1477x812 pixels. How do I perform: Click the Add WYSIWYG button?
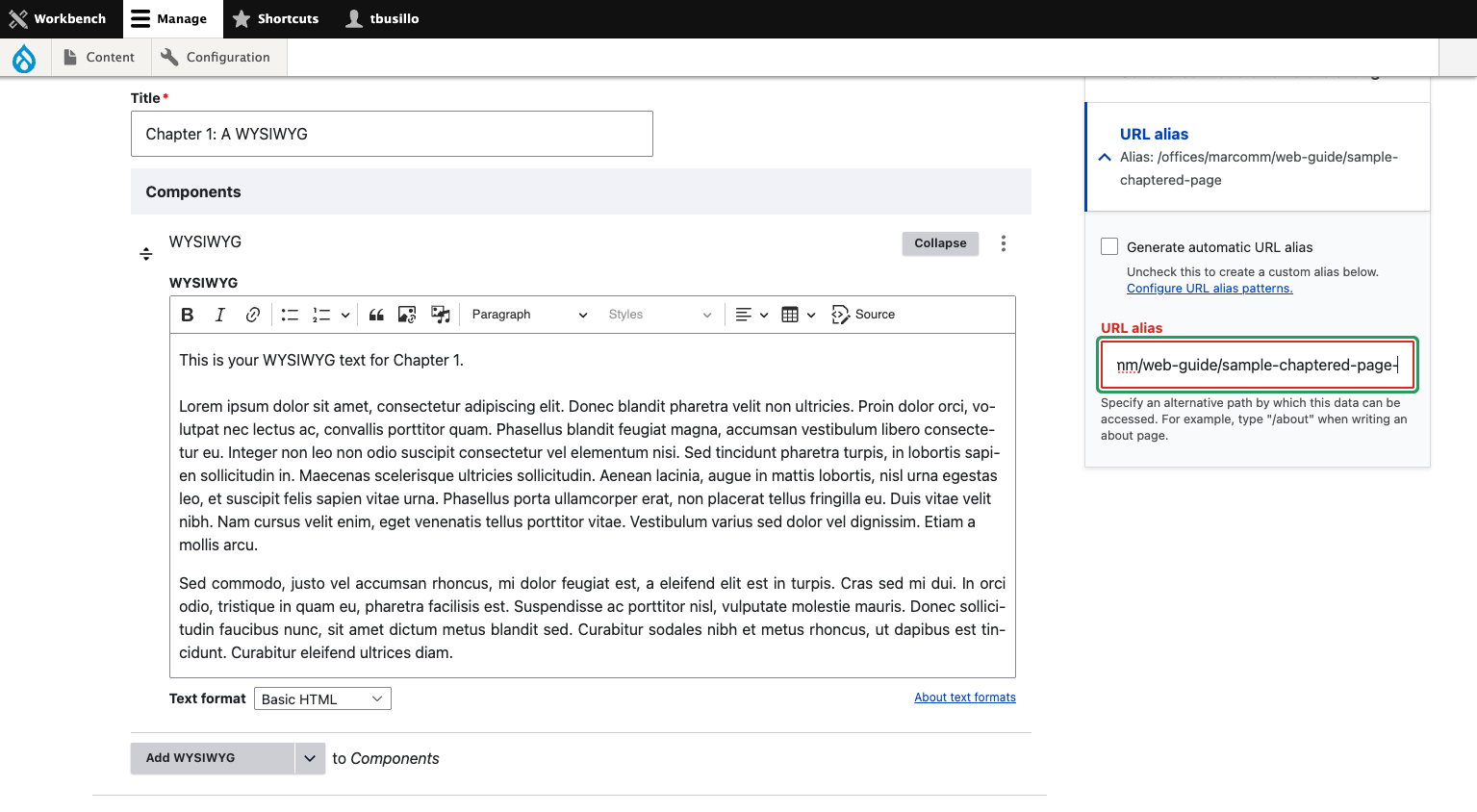point(213,758)
